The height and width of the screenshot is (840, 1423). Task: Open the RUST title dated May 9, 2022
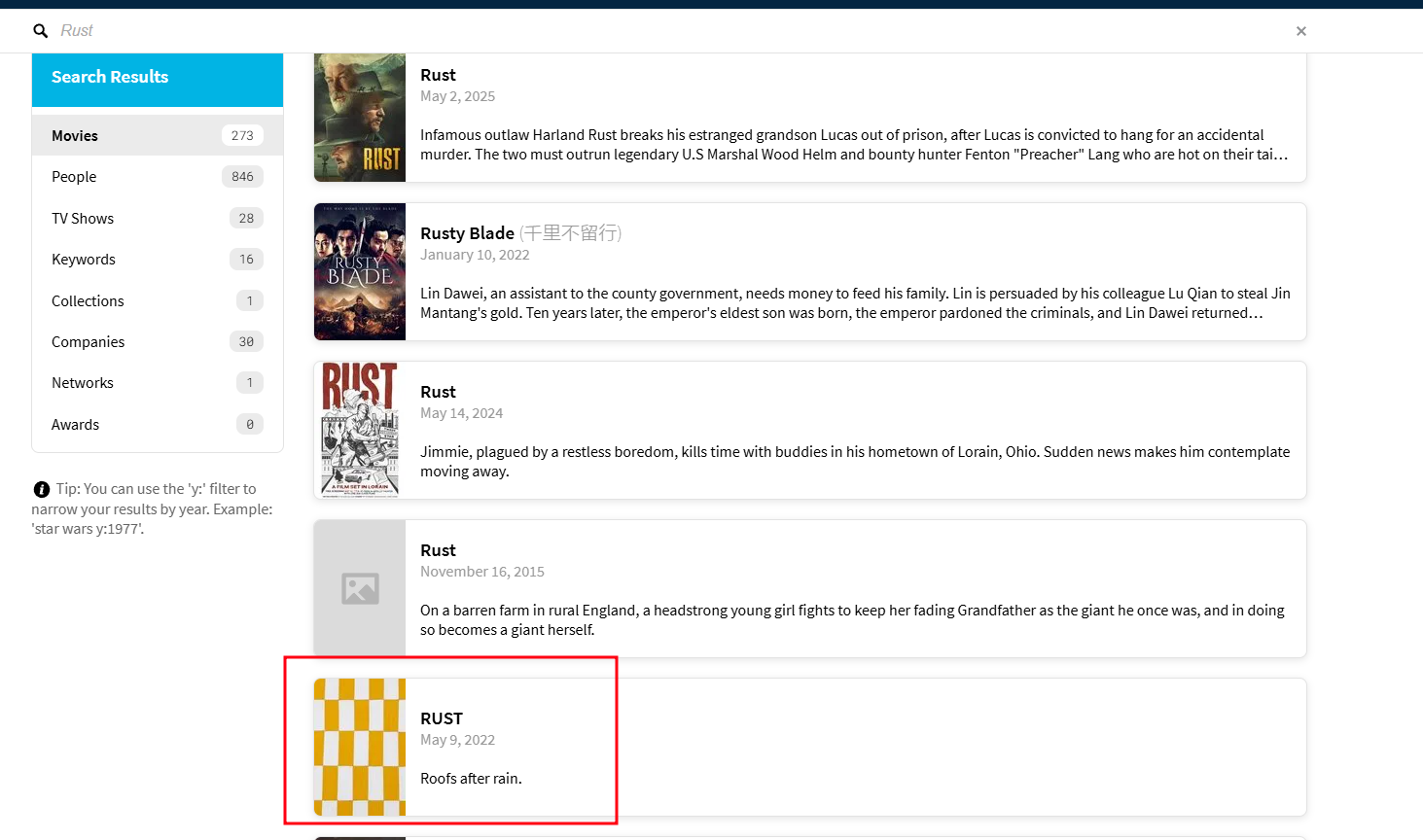point(442,718)
